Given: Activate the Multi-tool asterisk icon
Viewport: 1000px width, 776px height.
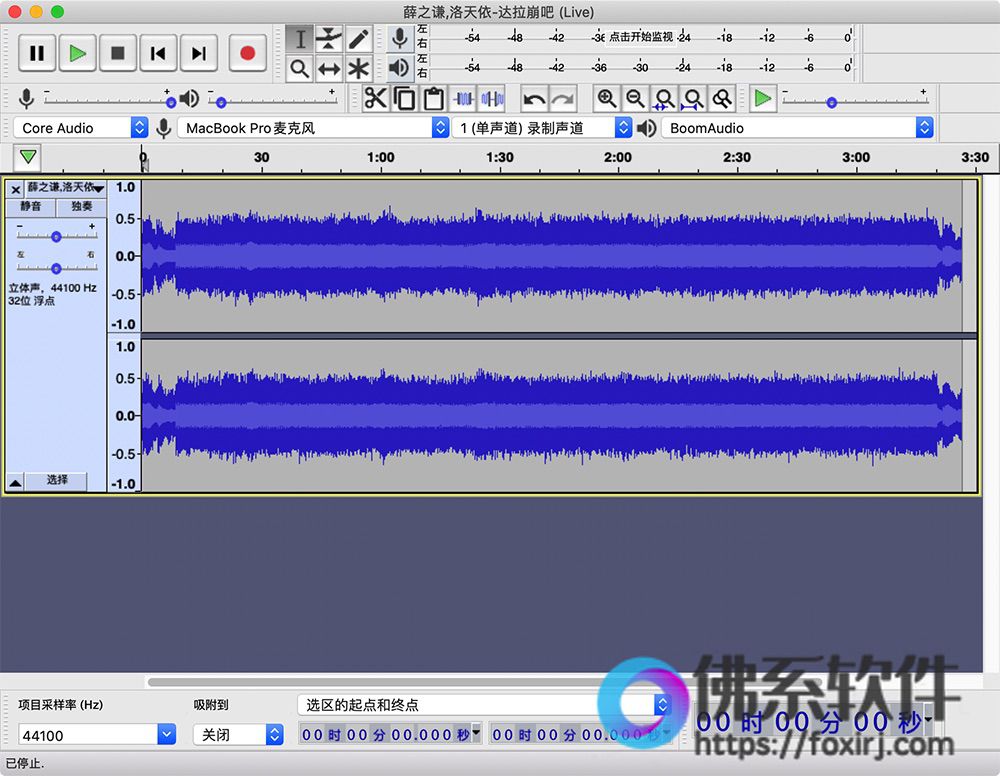Looking at the screenshot, I should tap(359, 68).
